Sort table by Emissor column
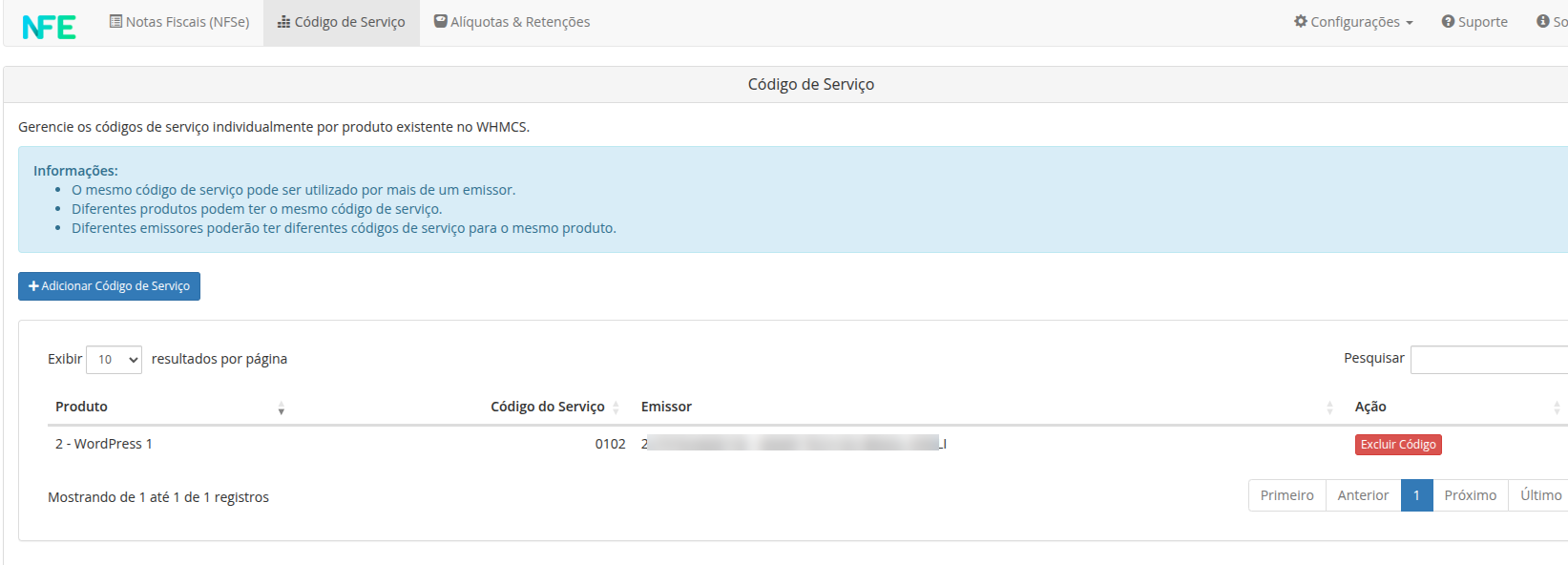 coord(985,408)
